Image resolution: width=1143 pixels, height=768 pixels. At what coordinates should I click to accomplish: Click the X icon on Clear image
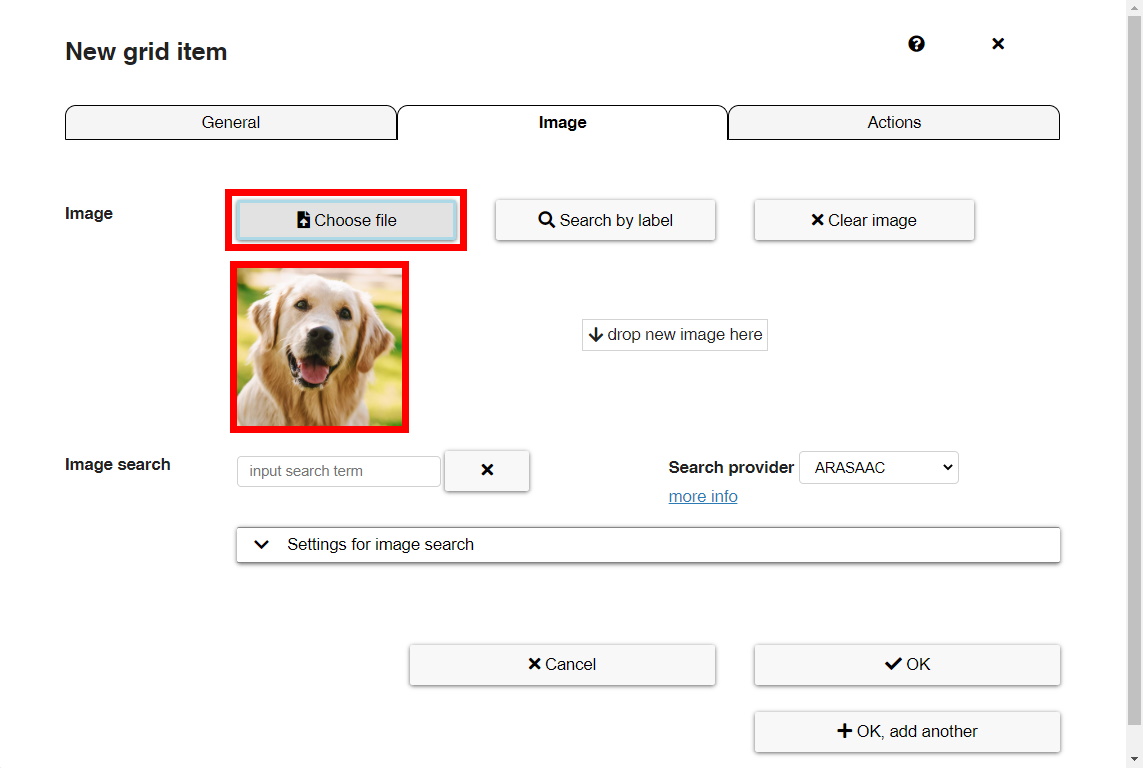click(x=817, y=219)
